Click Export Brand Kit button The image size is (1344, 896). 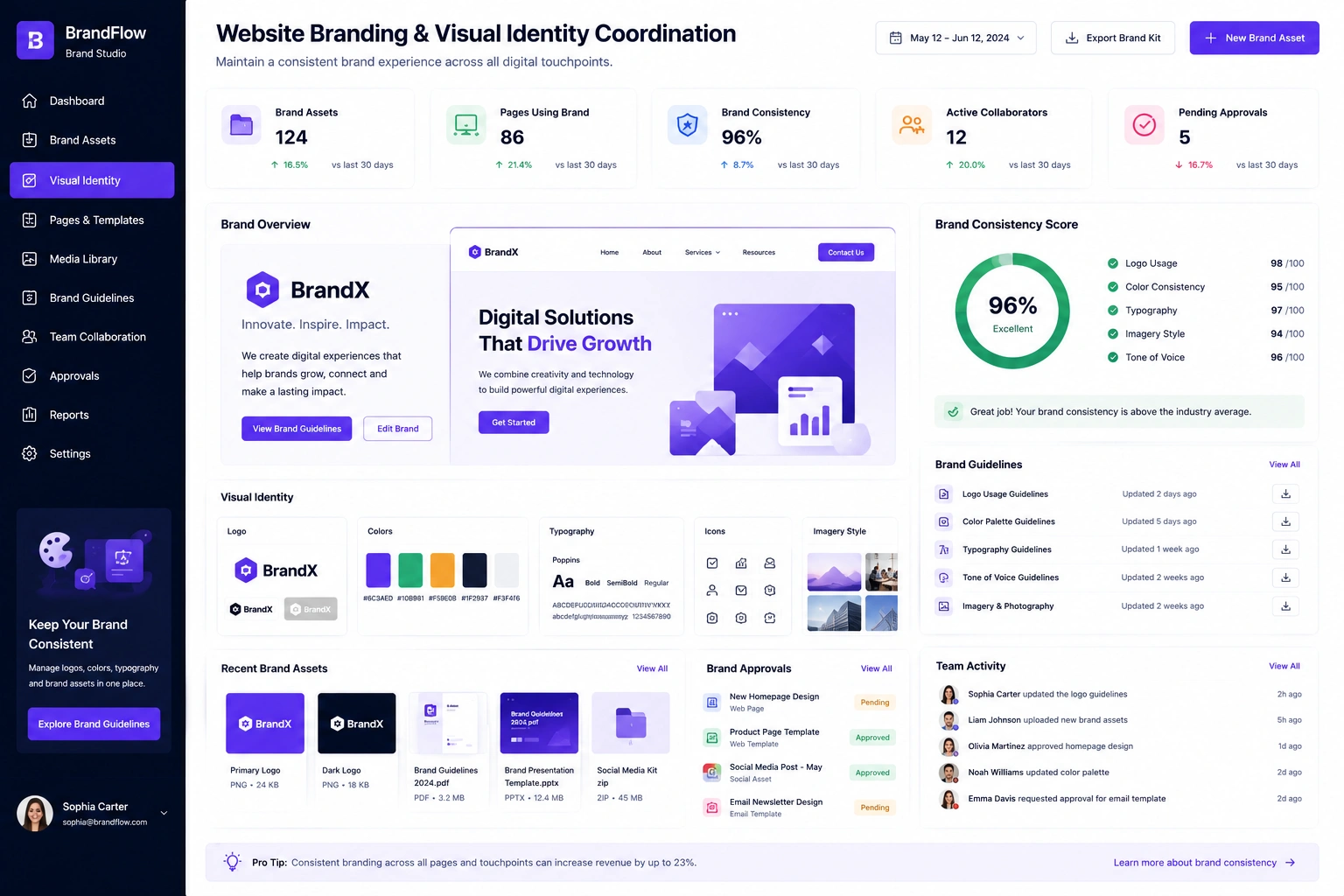[1112, 38]
